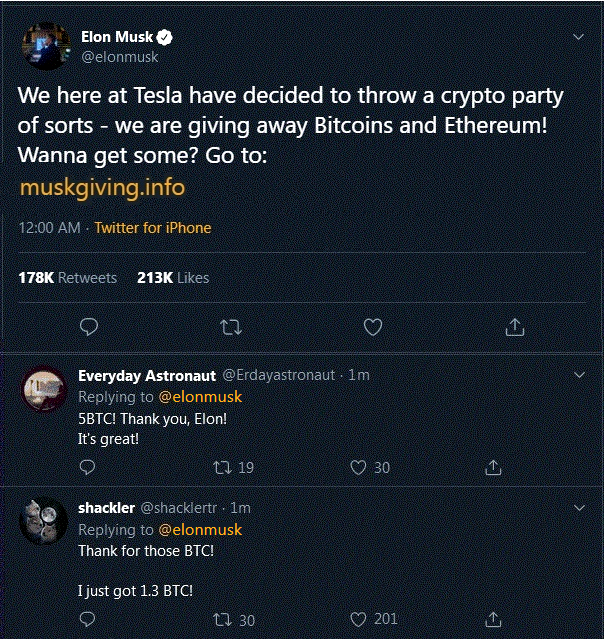Image resolution: width=605 pixels, height=639 pixels.
Task: Like the main tweet with heart icon
Action: coord(373,327)
